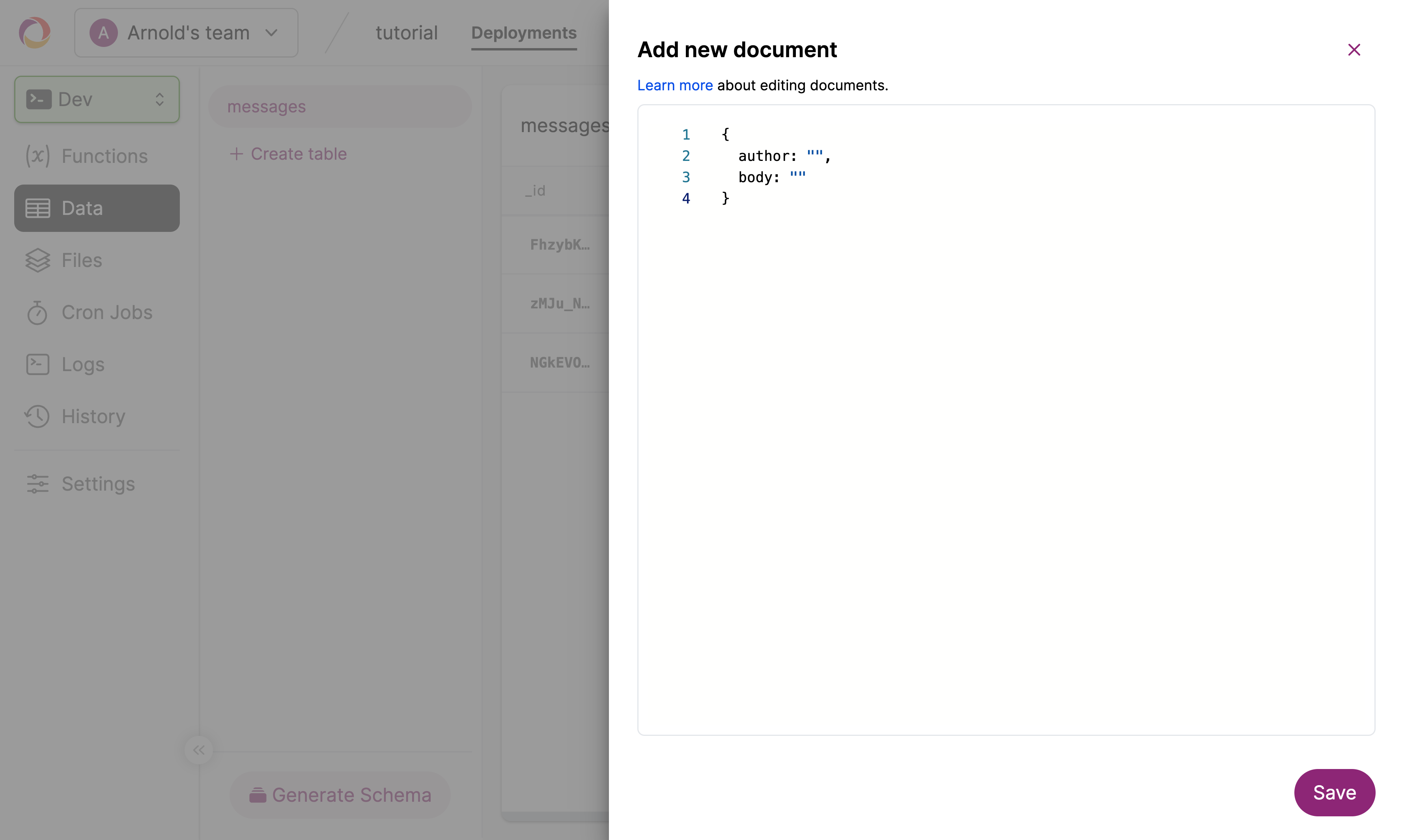Open the Files section icon

pyautogui.click(x=37, y=260)
